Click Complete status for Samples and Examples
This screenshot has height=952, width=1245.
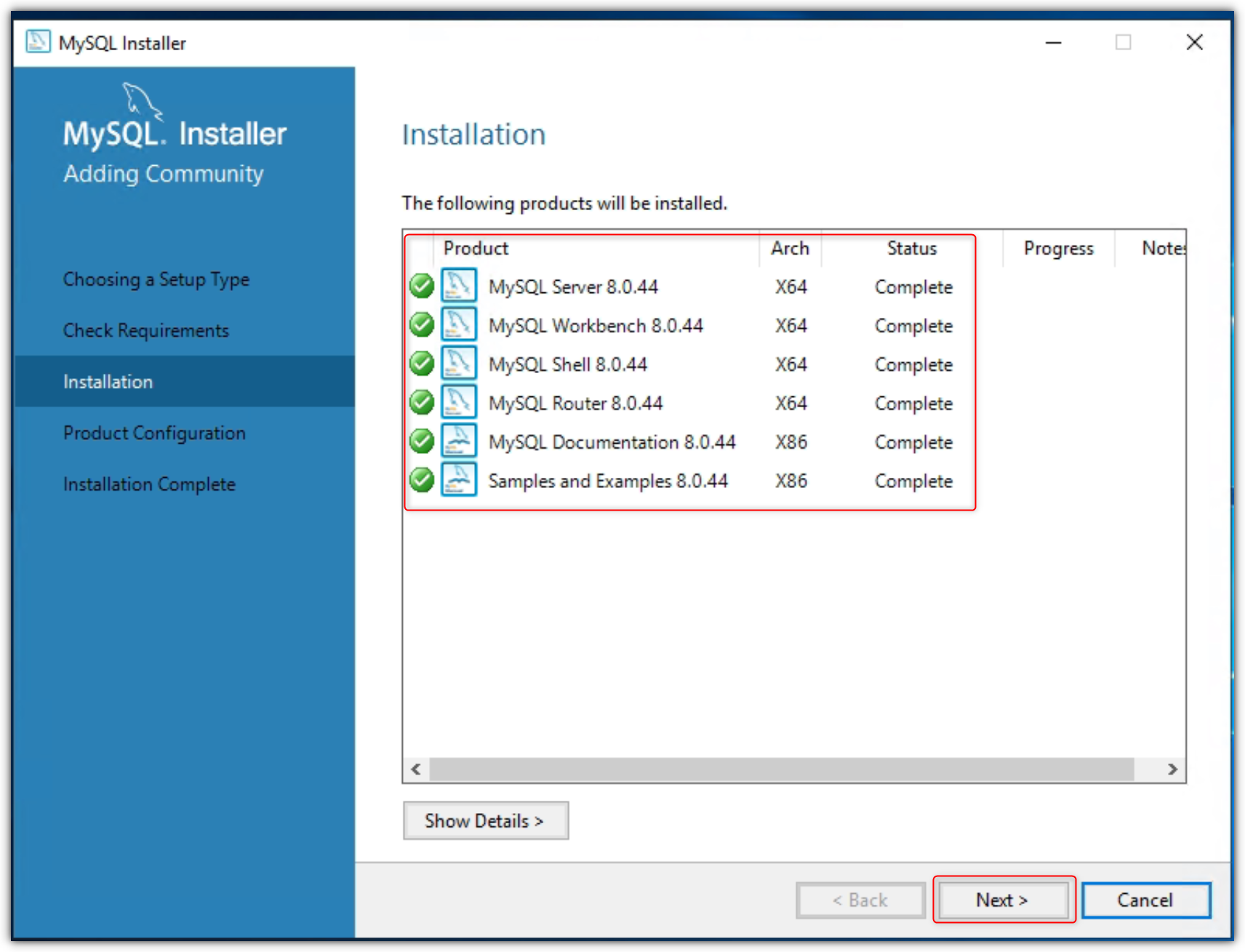pos(913,481)
